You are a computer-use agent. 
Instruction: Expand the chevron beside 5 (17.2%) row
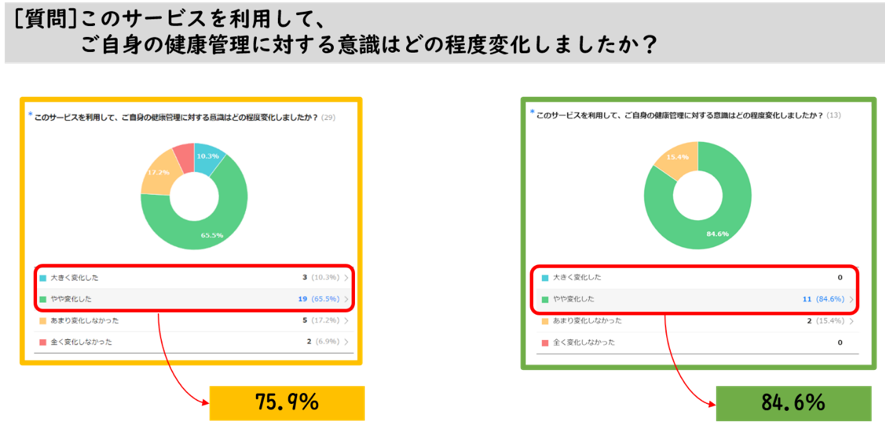point(346,321)
